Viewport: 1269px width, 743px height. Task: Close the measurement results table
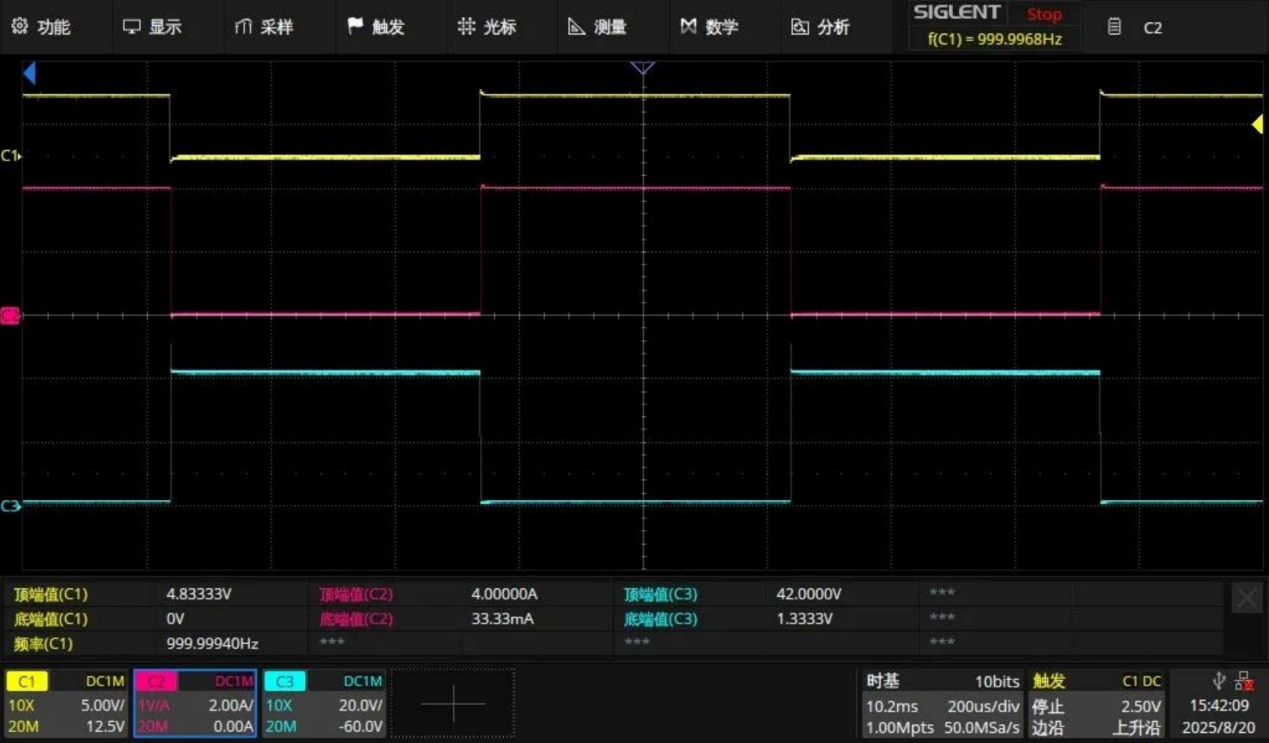(1246, 598)
